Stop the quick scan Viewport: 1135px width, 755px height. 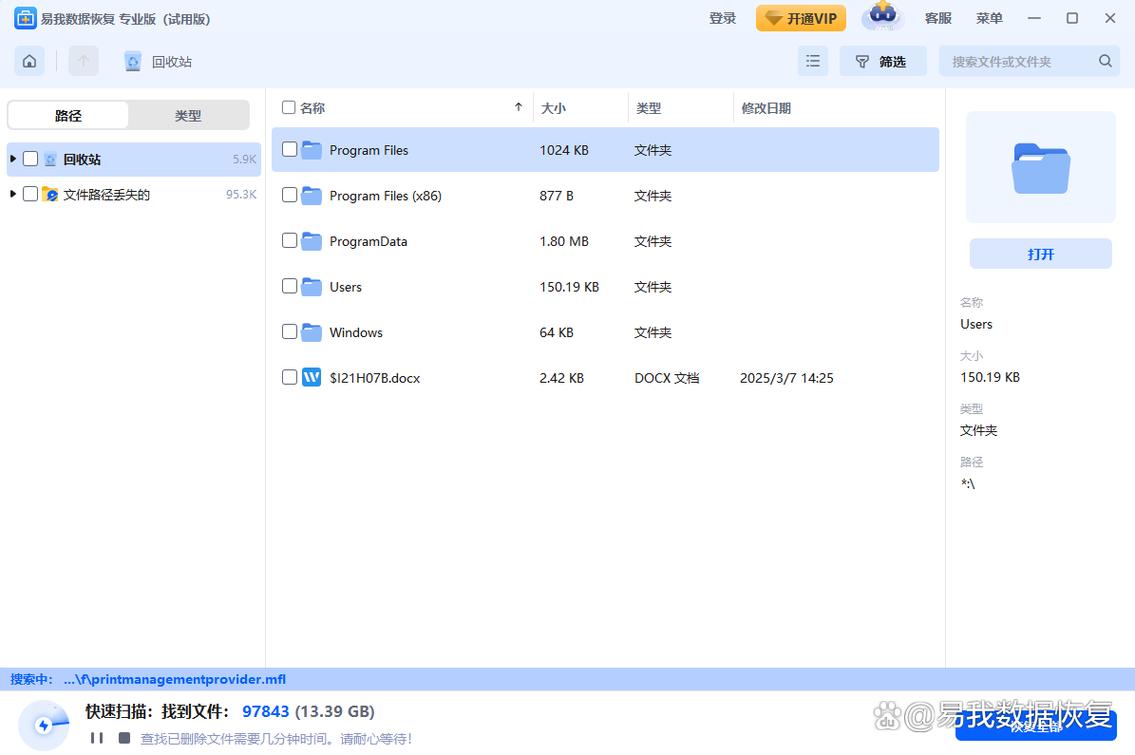coord(125,738)
